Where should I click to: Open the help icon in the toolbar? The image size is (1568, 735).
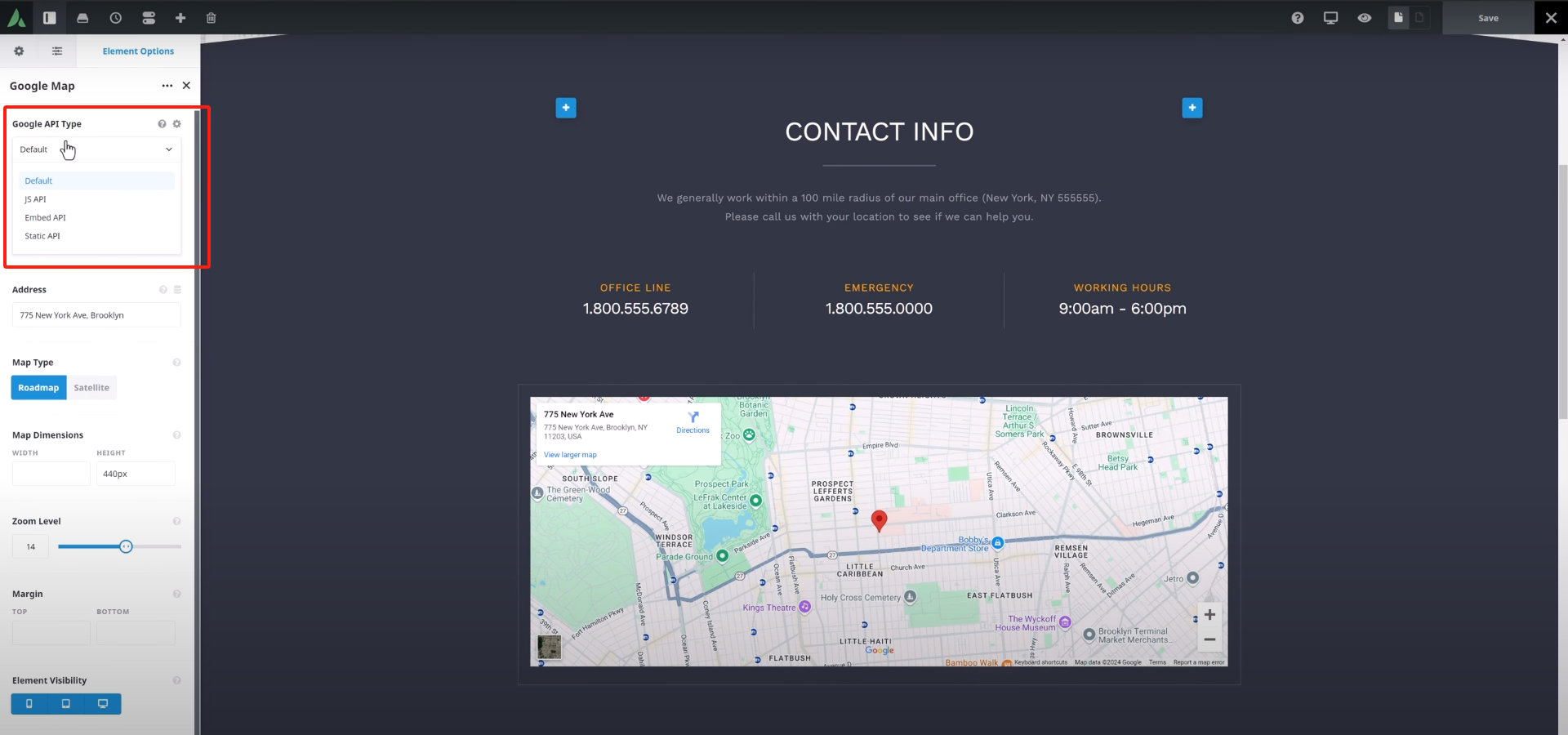coord(1298,17)
